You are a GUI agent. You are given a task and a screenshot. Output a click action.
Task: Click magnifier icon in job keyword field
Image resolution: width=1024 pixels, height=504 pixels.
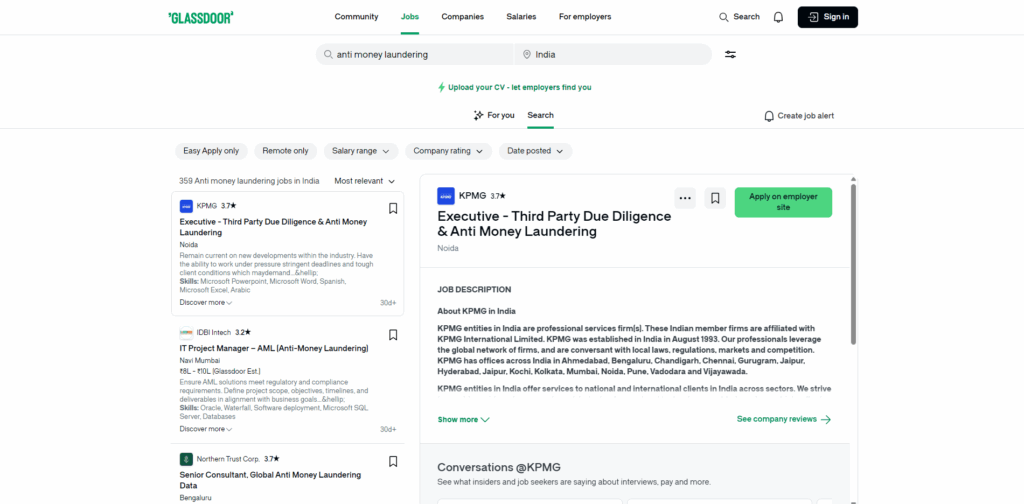pyautogui.click(x=328, y=55)
